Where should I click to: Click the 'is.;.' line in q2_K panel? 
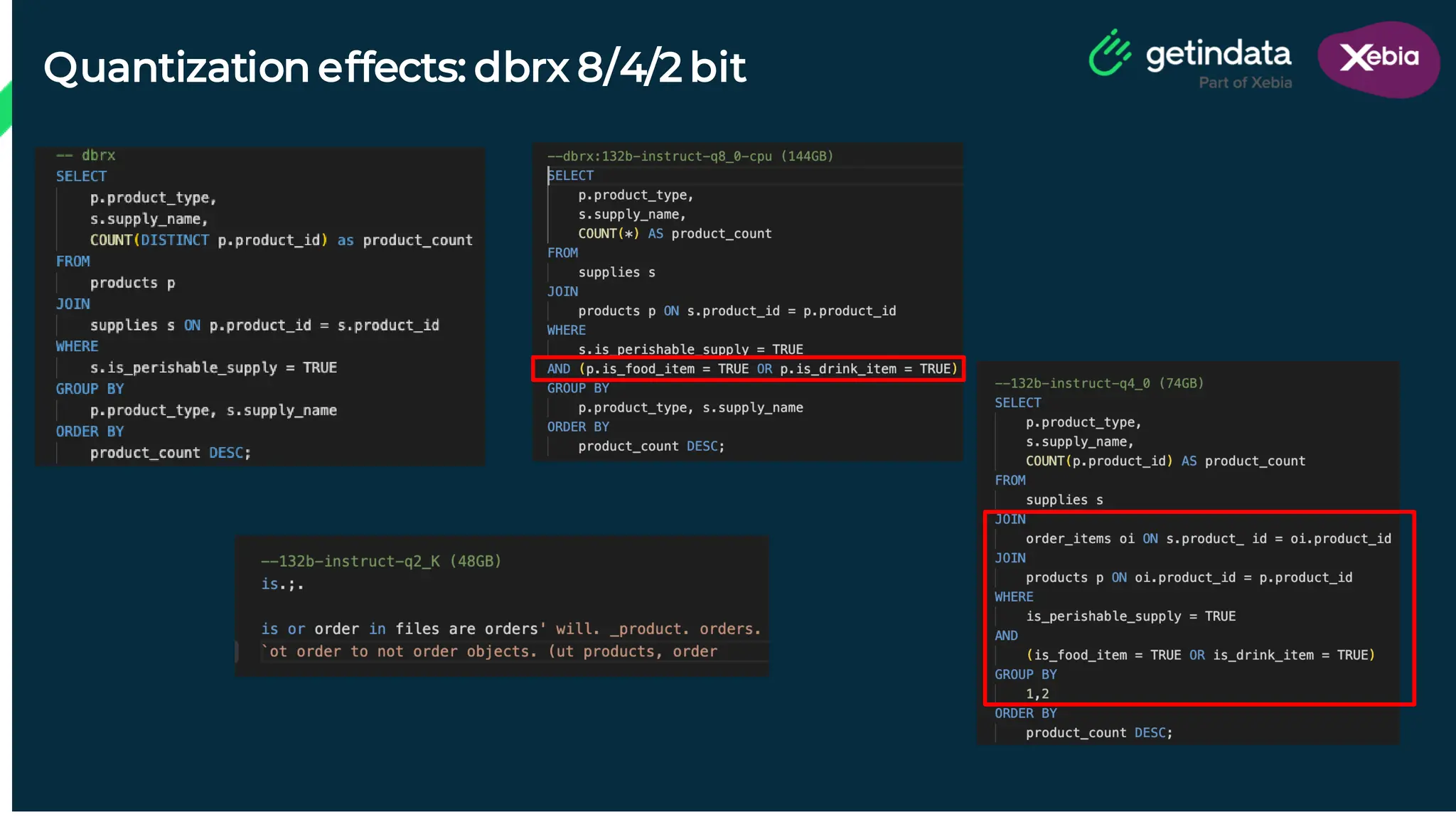(282, 584)
